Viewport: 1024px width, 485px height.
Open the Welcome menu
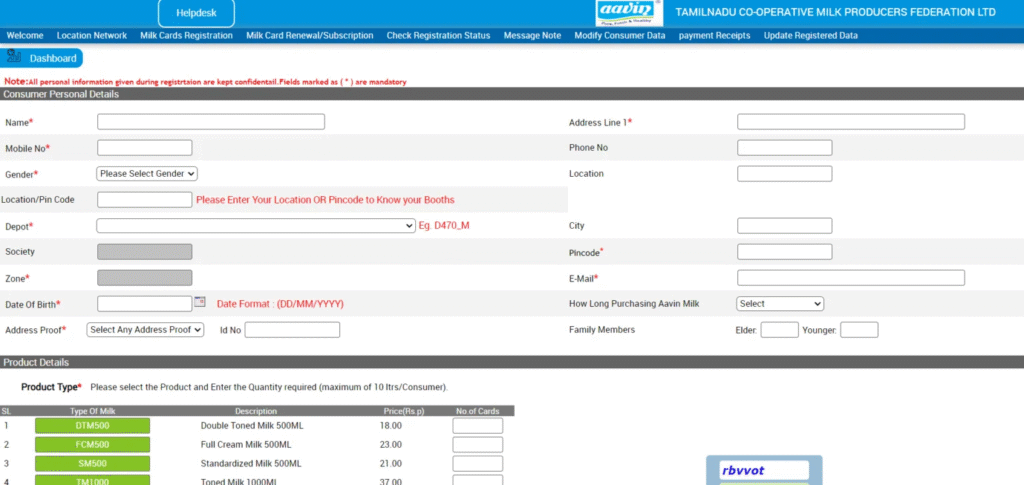pos(25,36)
